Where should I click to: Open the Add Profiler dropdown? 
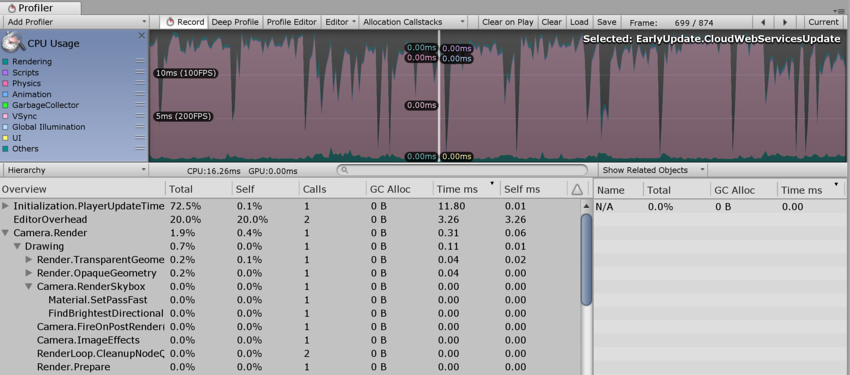[75, 22]
